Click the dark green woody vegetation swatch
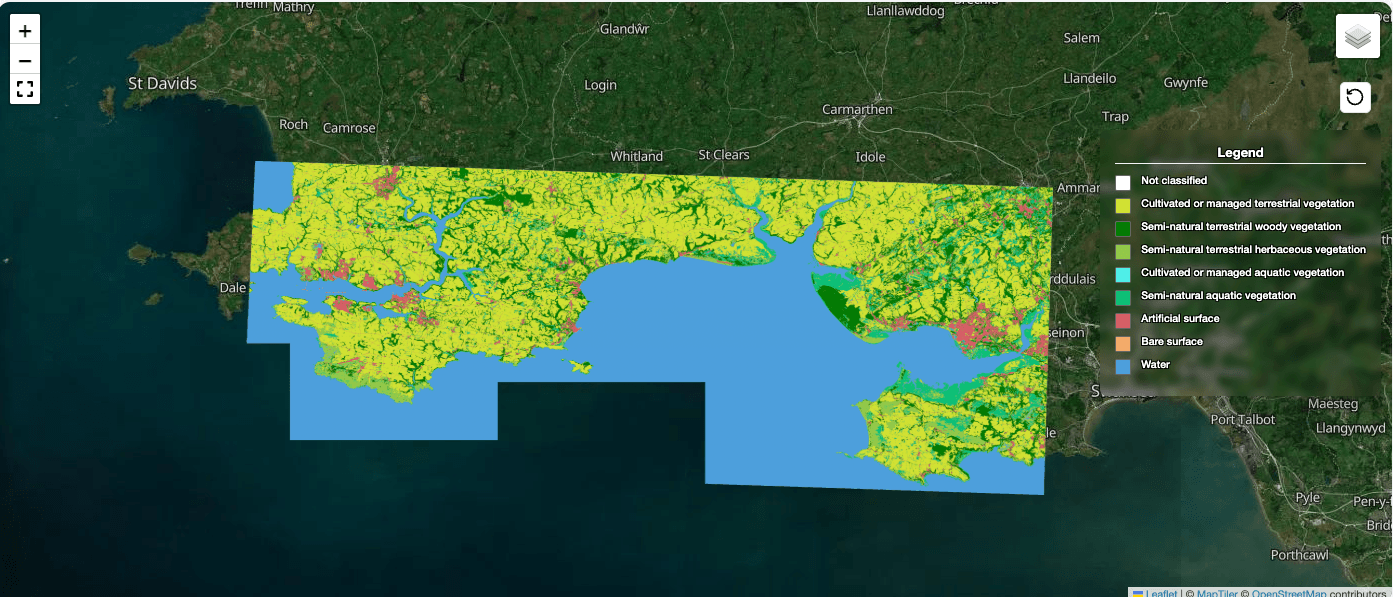Screen dimensions: 1393x597 1123,228
